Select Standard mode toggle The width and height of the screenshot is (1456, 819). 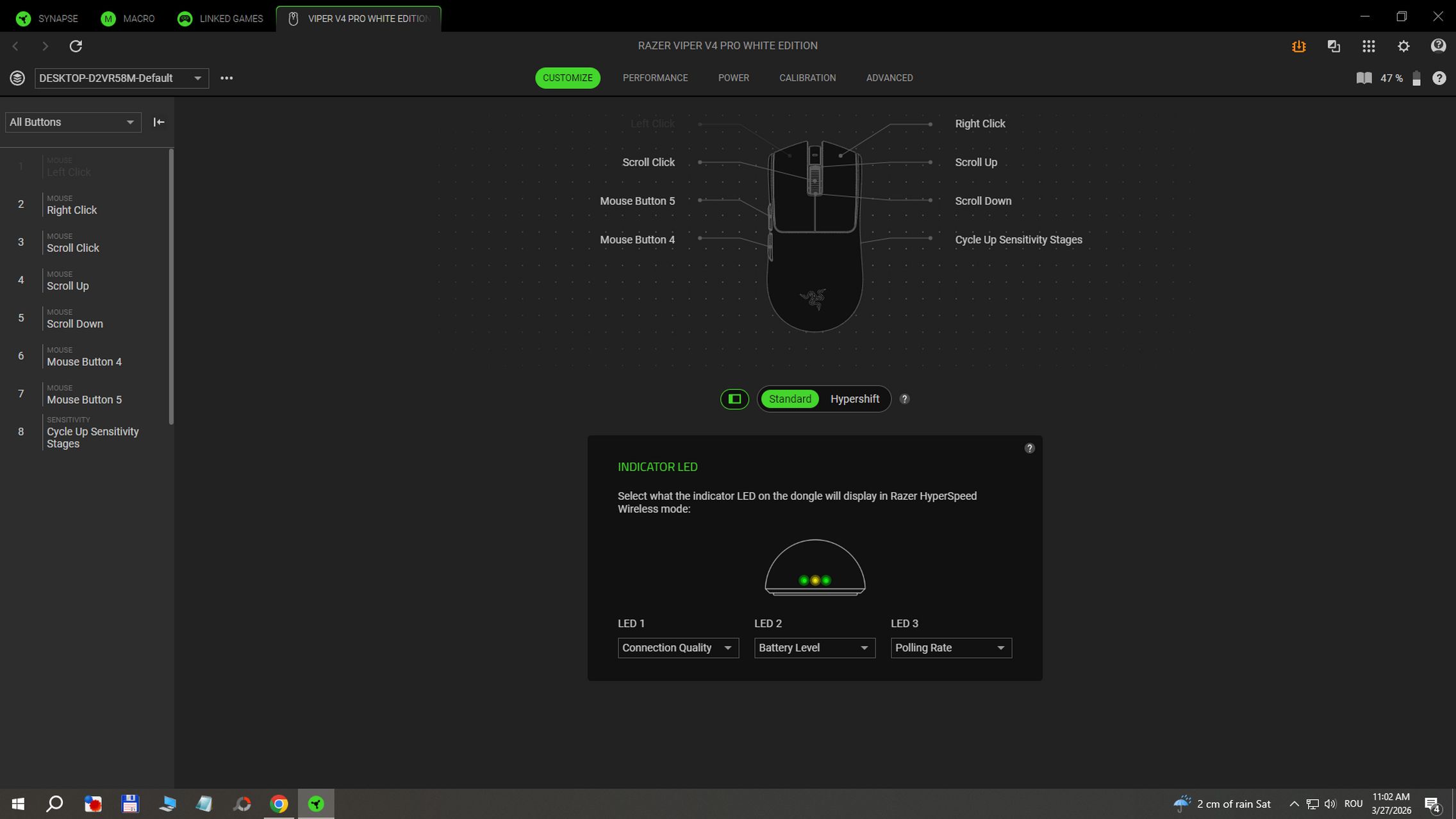coord(790,399)
